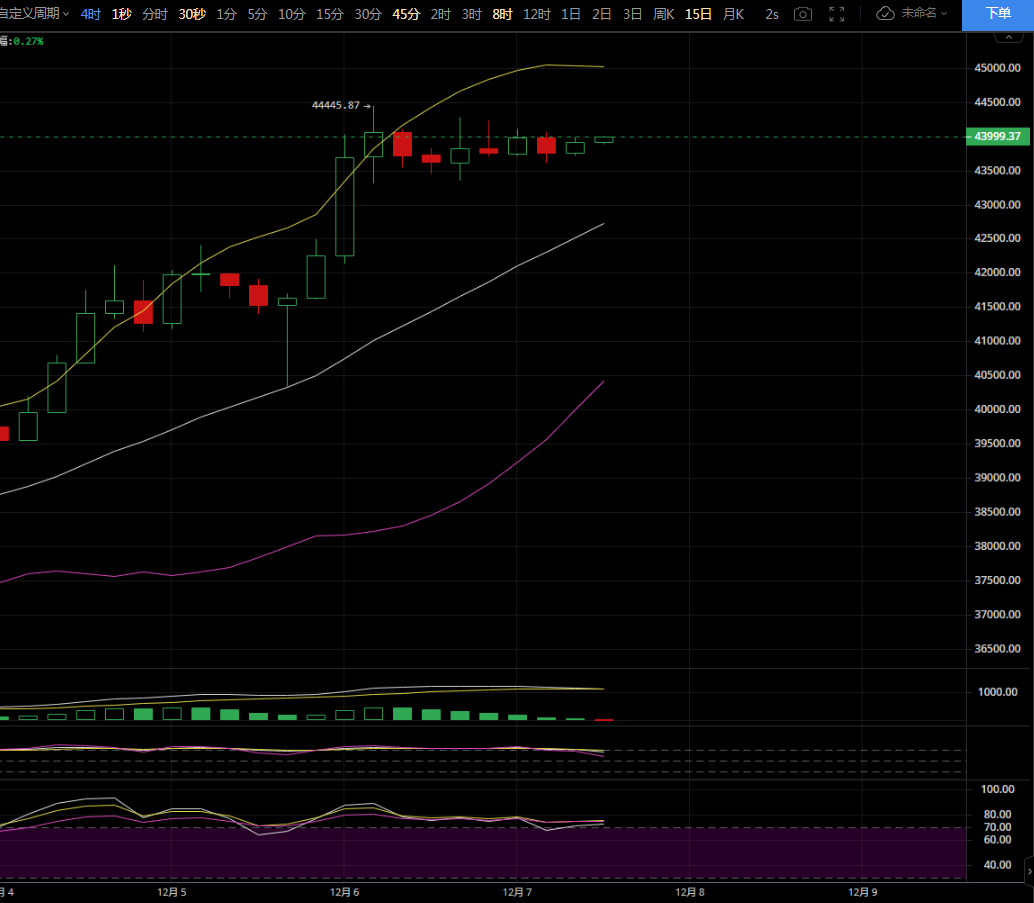Switch chart to 15分 interval

(x=329, y=14)
